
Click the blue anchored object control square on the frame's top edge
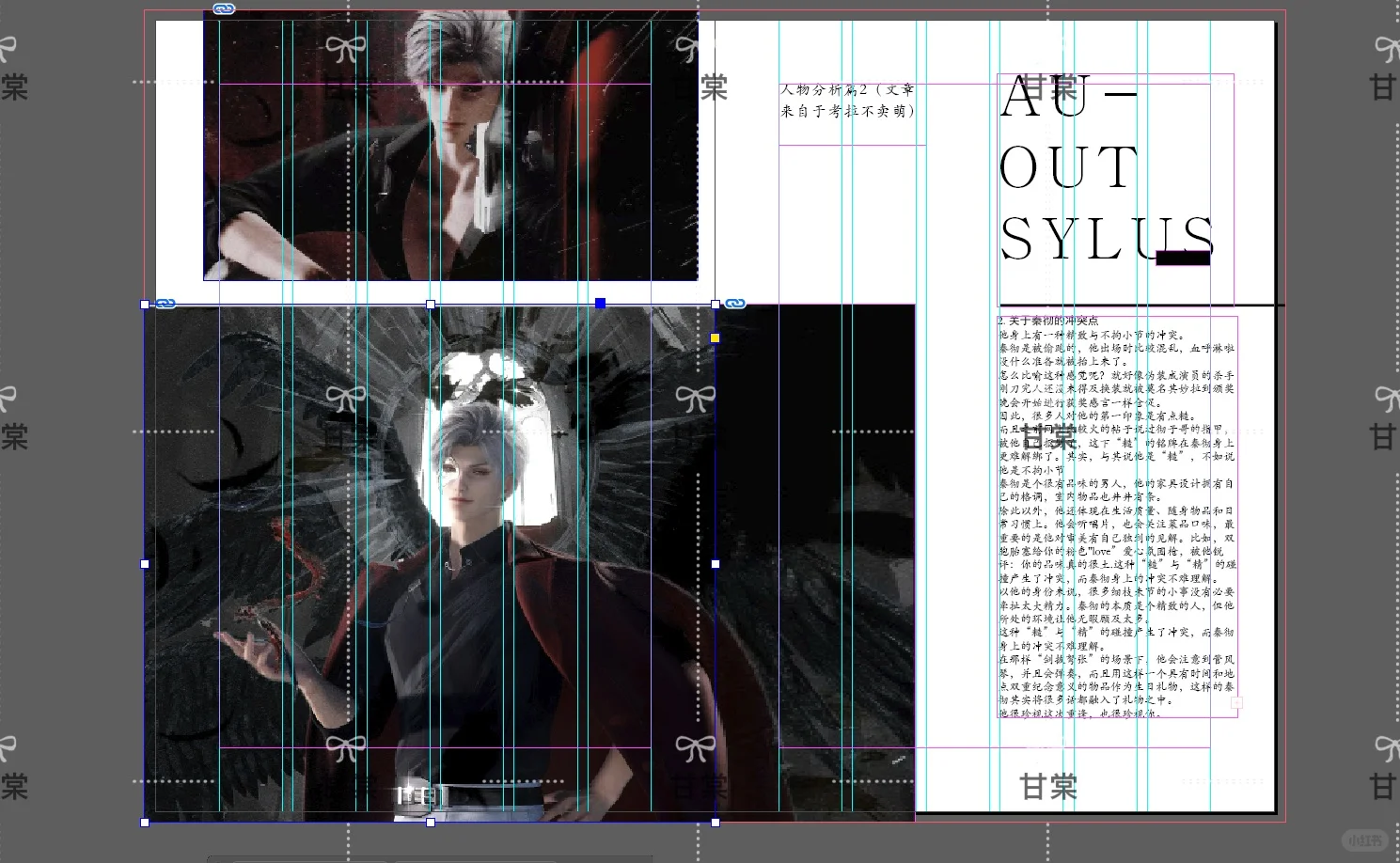click(600, 303)
